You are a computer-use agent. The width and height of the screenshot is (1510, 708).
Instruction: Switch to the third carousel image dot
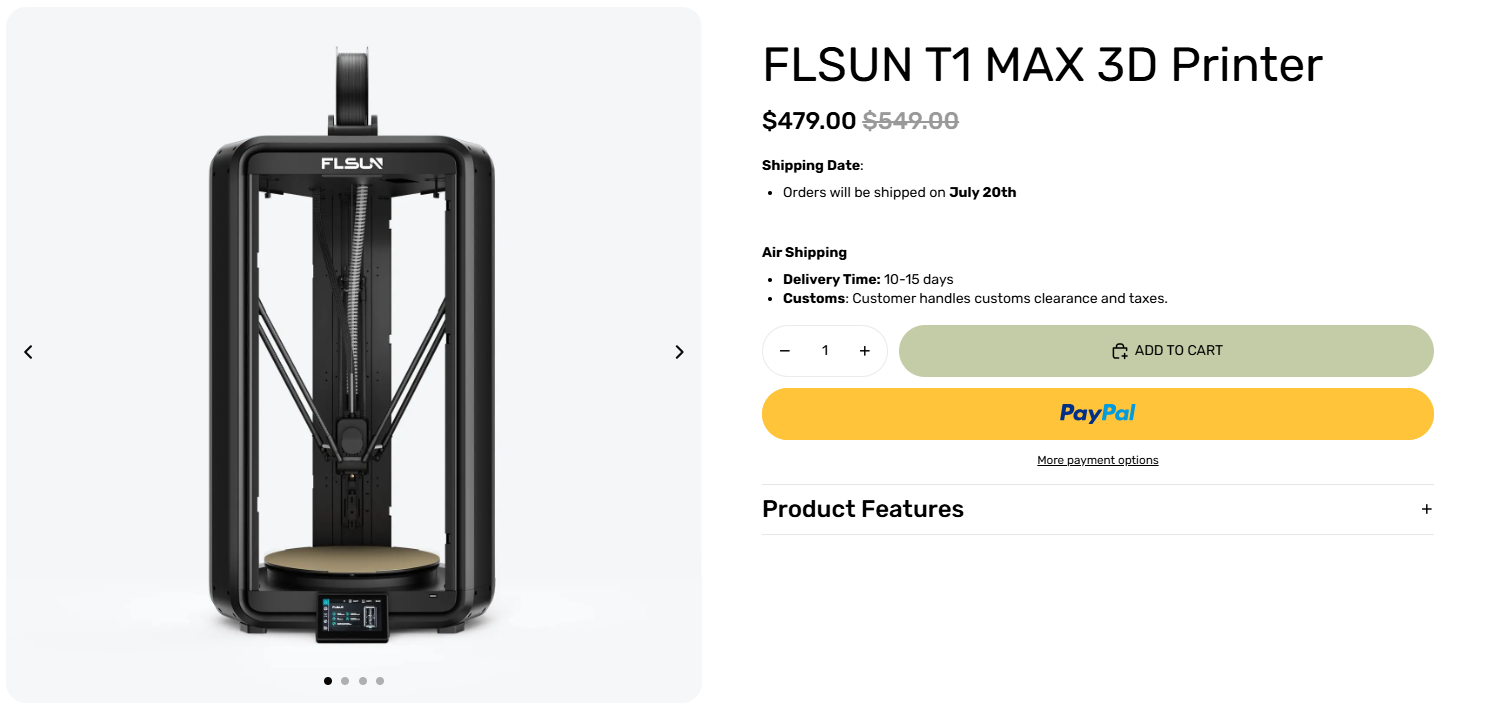coord(363,681)
